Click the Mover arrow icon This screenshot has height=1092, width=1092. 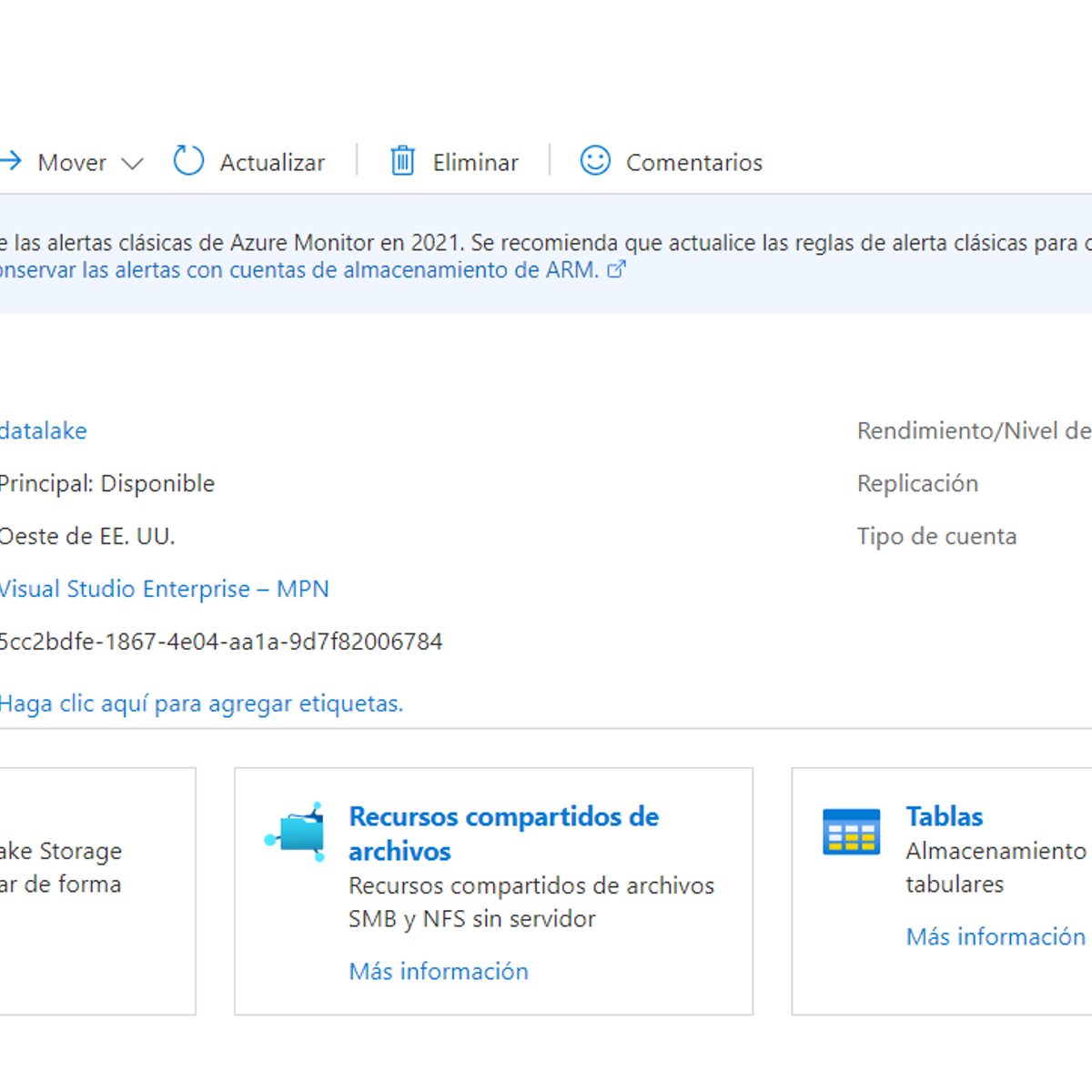pos(11,161)
